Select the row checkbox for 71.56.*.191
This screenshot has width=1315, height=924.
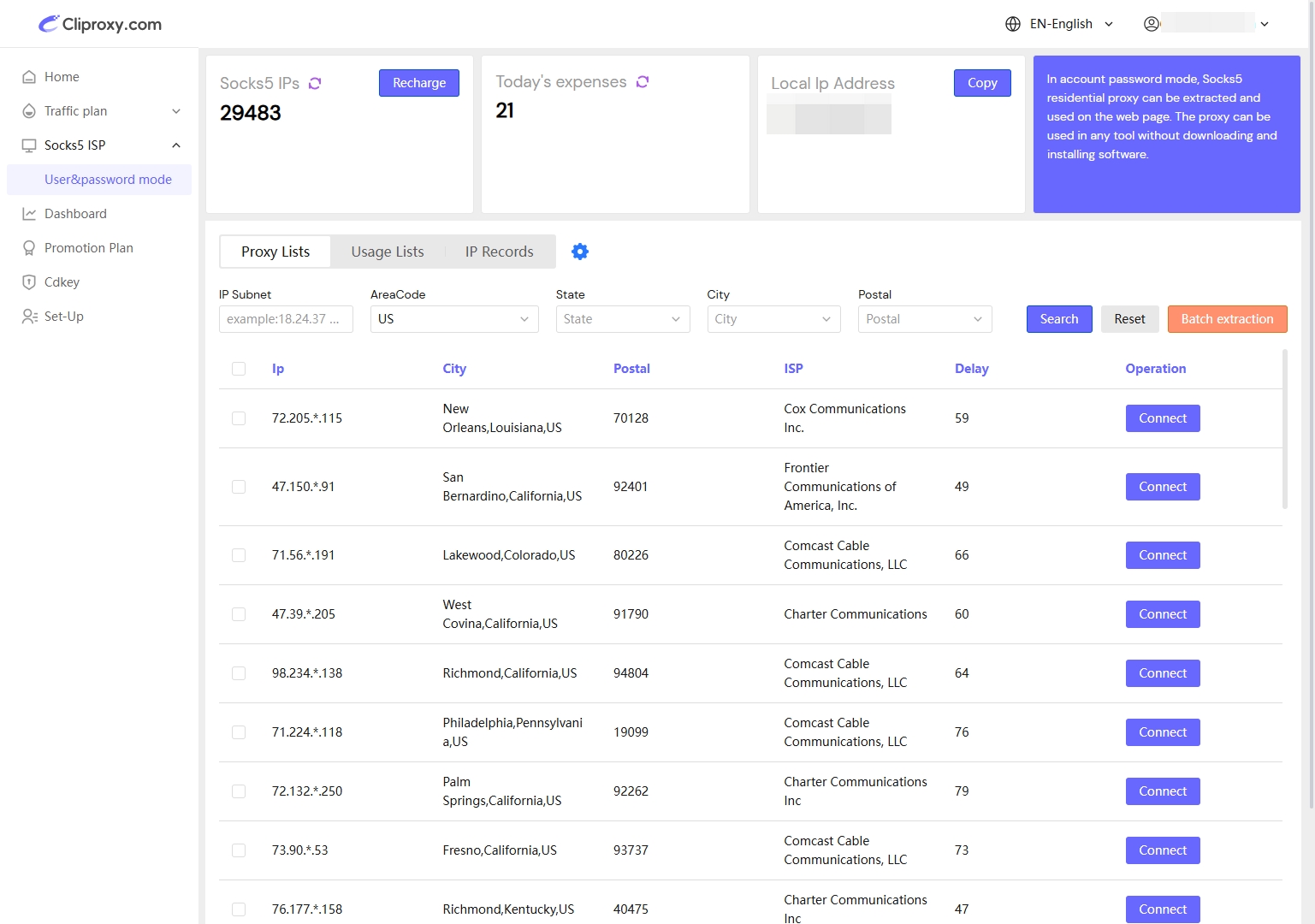(x=239, y=555)
